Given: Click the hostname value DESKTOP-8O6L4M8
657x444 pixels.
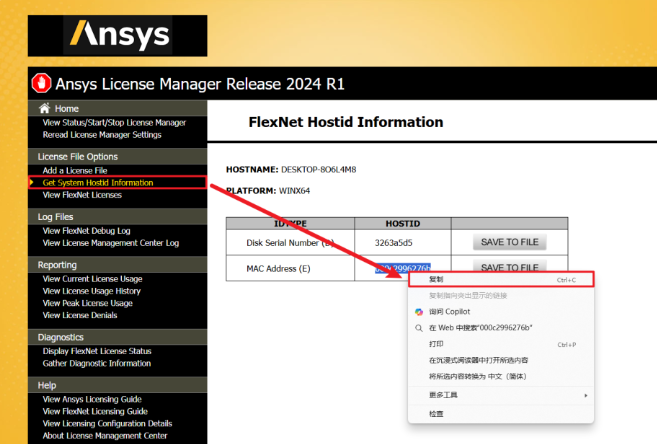Looking at the screenshot, I should (x=318, y=170).
